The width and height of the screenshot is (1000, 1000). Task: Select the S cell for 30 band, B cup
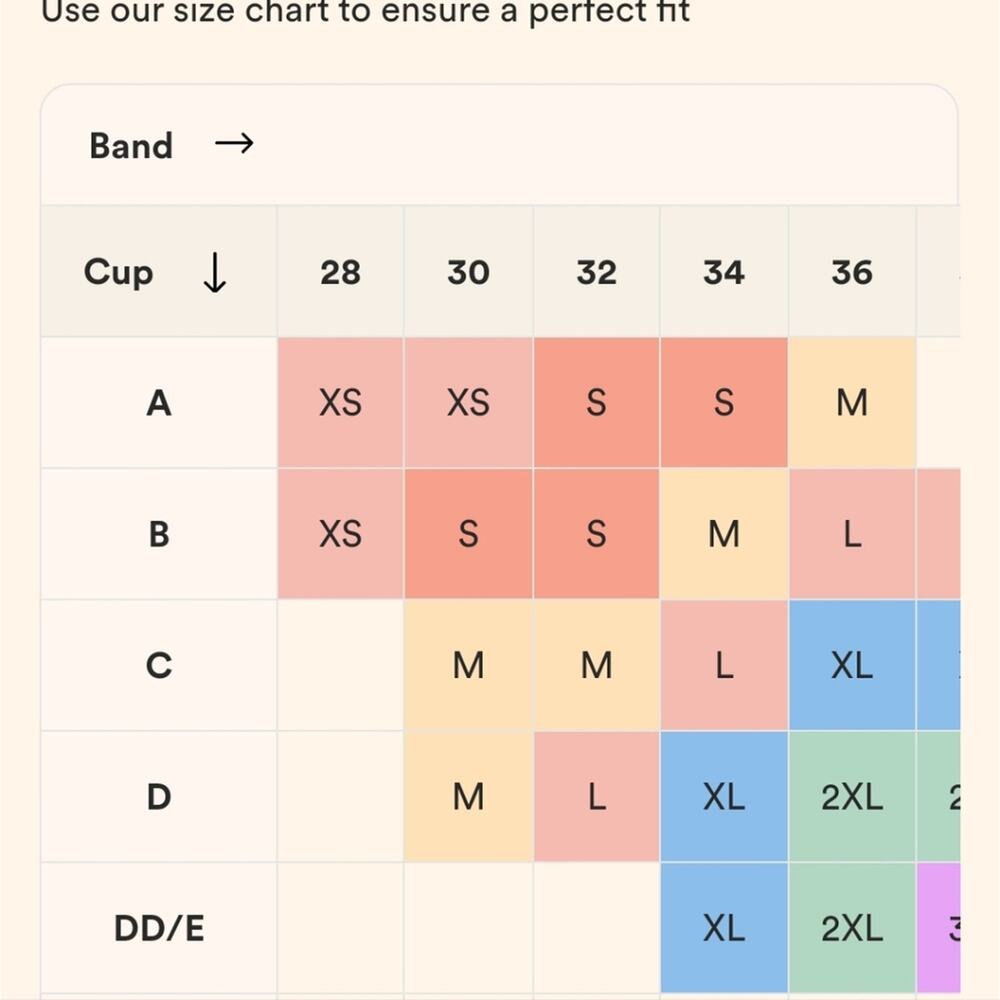tap(468, 534)
